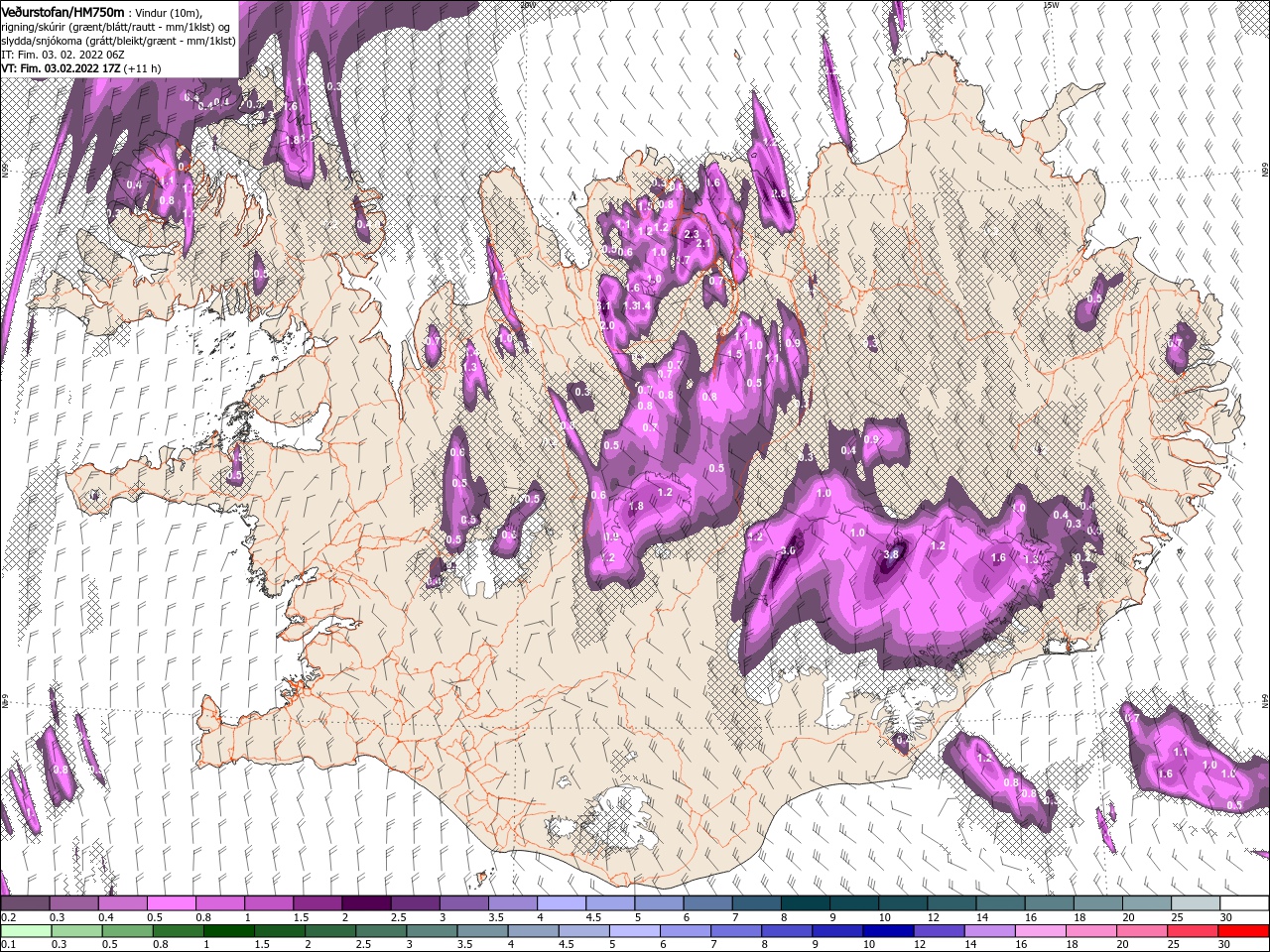Click the 2.0 precipitation value on the map
Image resolution: width=1270 pixels, height=952 pixels.
[x=607, y=325]
